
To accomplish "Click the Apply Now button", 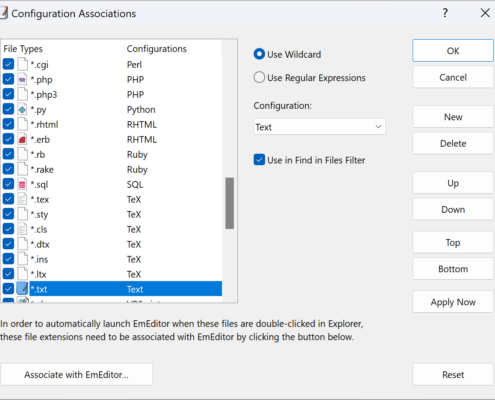I will (x=453, y=302).
